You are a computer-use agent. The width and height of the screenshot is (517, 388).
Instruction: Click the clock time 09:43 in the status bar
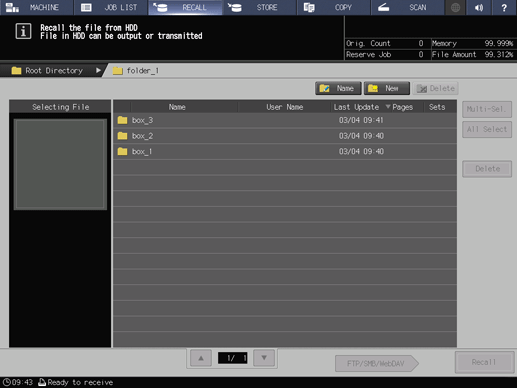point(22,382)
